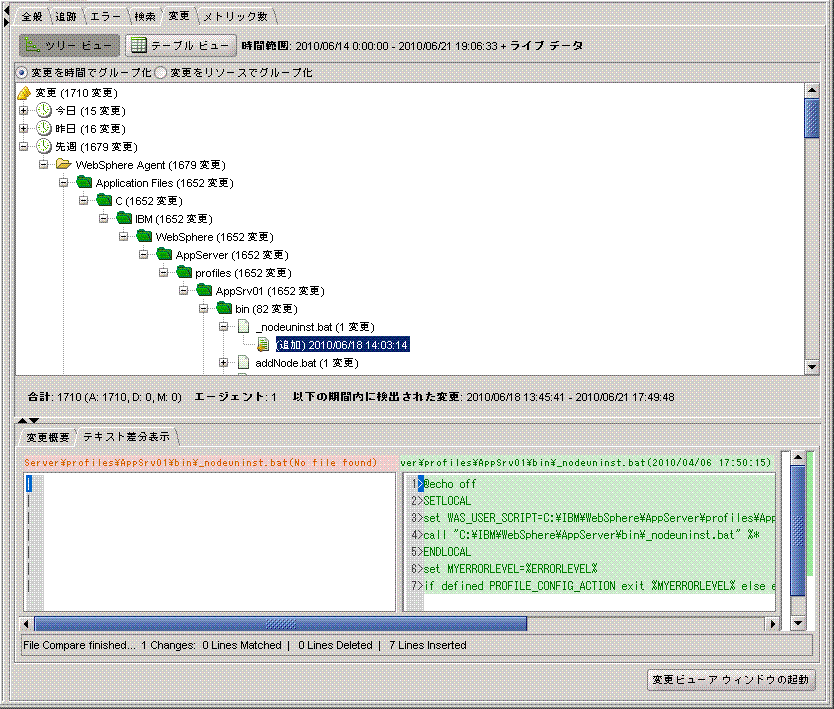Image resolution: width=834 pixels, height=709 pixels.
Task: Expand the addNode.bat node
Action: 223,363
